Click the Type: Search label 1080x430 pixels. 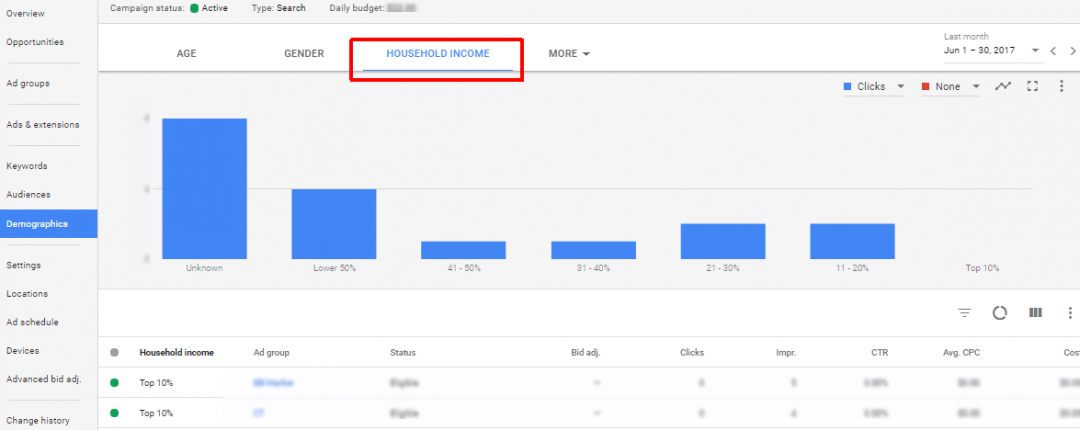pyautogui.click(x=280, y=8)
